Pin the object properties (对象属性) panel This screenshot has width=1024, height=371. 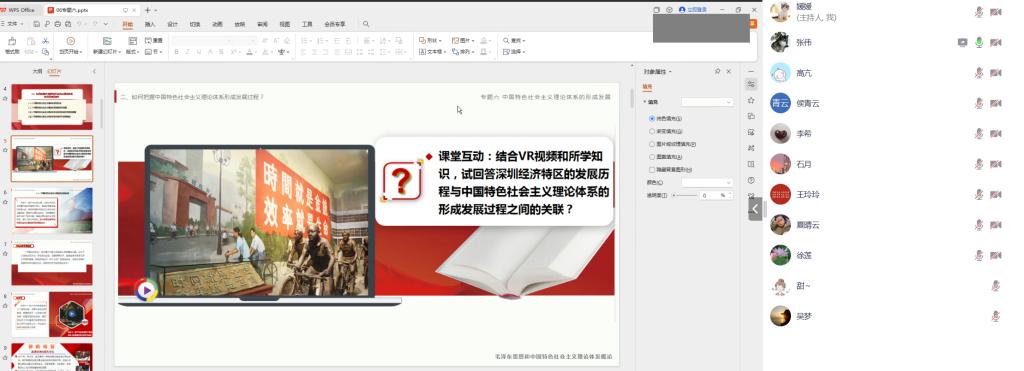coord(718,71)
